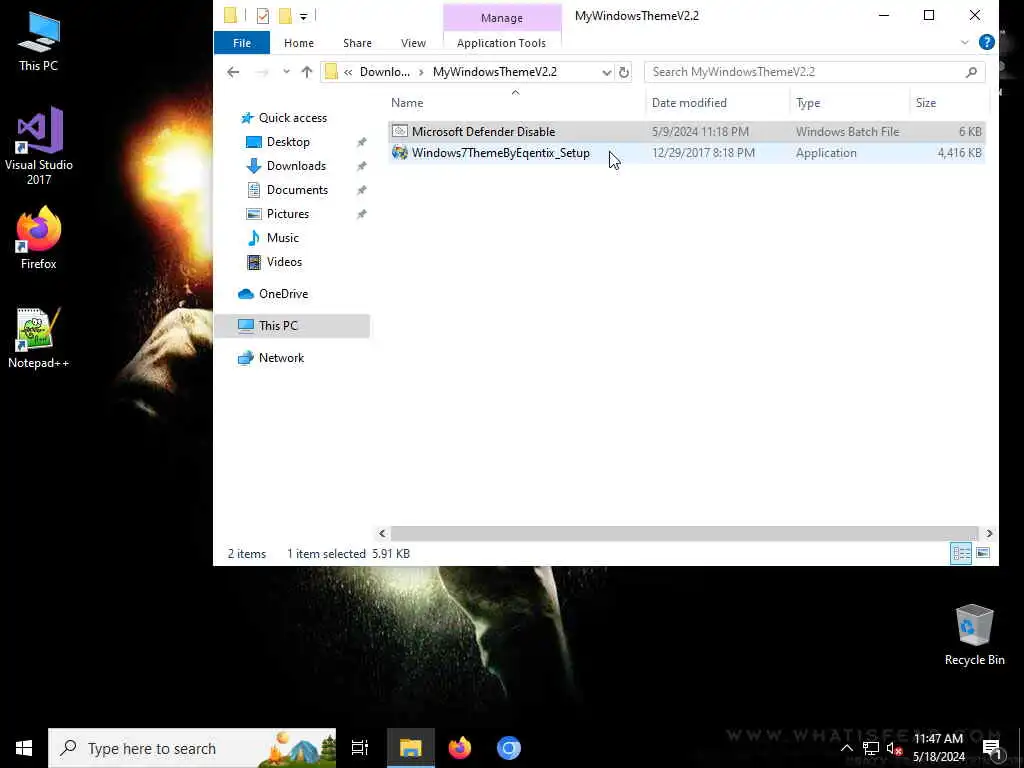Image resolution: width=1024 pixels, height=768 pixels.
Task: Click the horizontal scrollbar right arrow
Action: [989, 534]
